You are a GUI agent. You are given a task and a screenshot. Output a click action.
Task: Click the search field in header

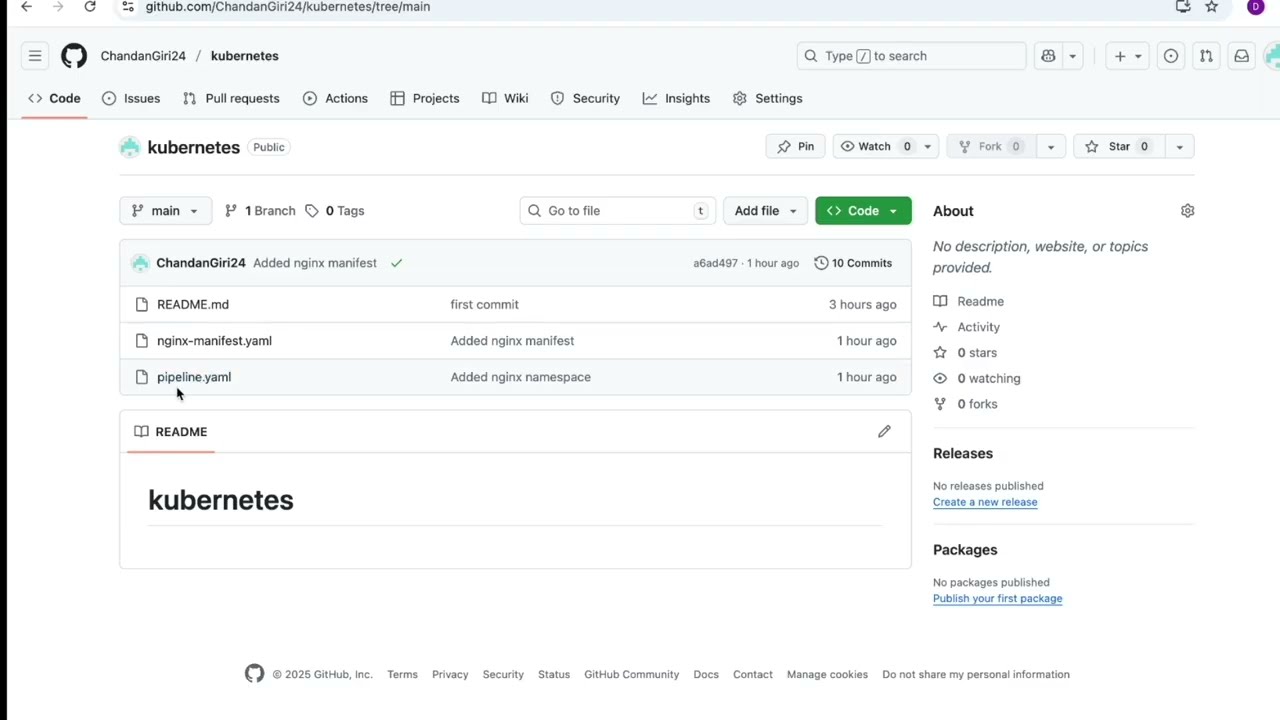911,56
